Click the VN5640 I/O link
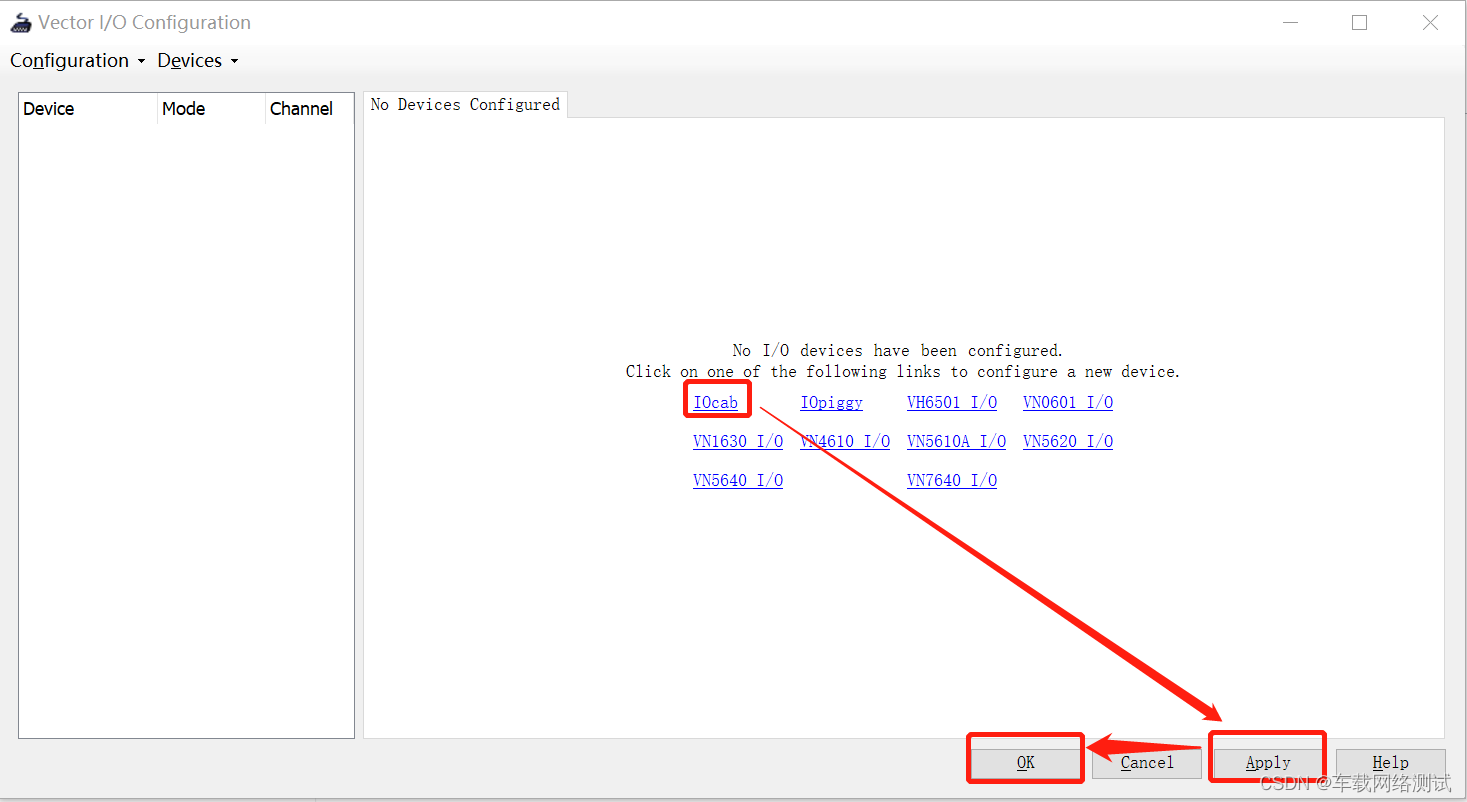 (738, 481)
